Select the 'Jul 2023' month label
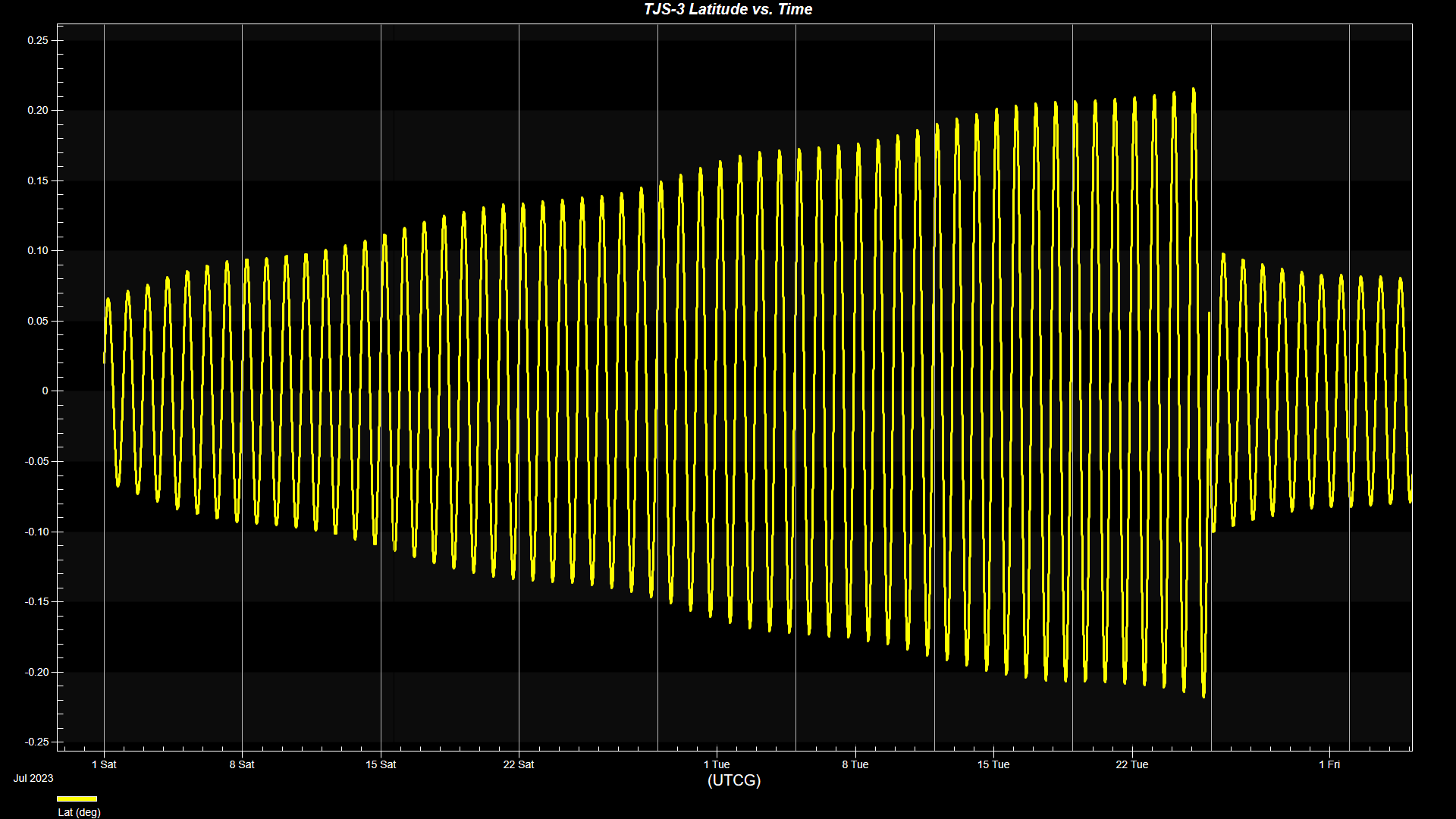 click(x=33, y=778)
